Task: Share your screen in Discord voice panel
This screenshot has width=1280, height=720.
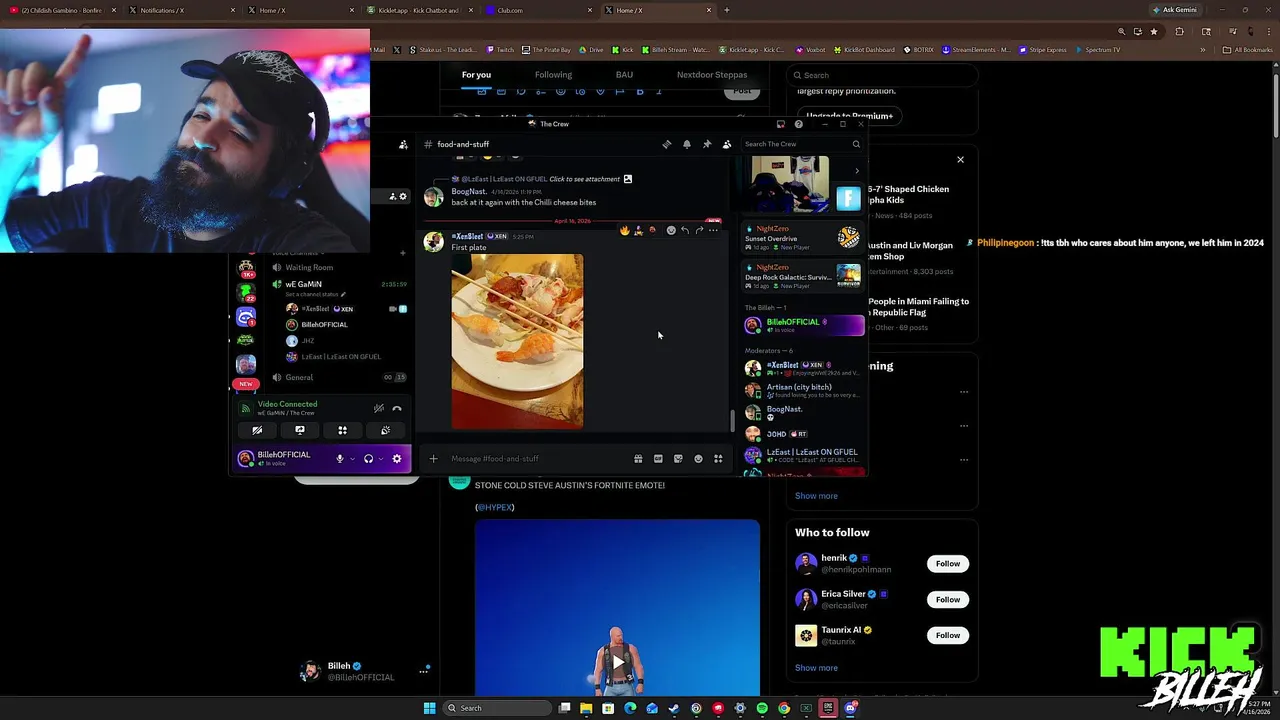Action: point(300,430)
